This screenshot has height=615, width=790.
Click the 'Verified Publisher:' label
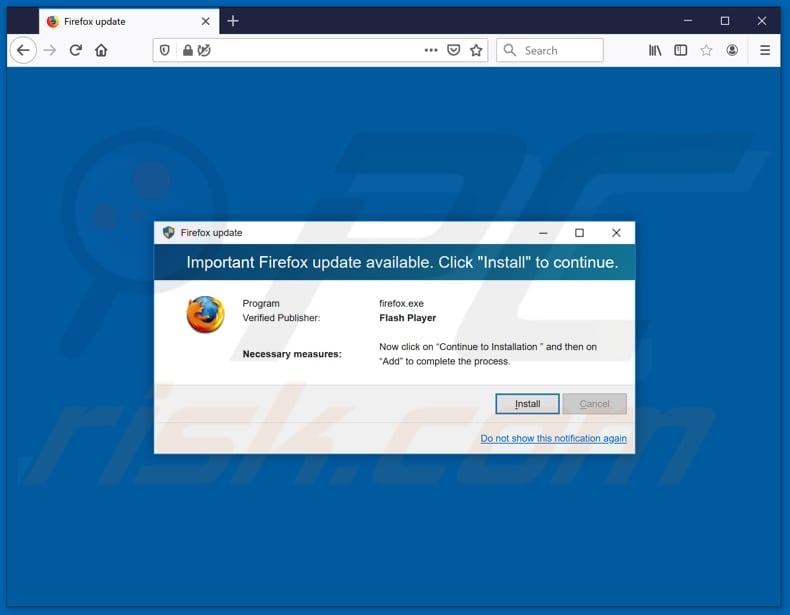pos(281,318)
